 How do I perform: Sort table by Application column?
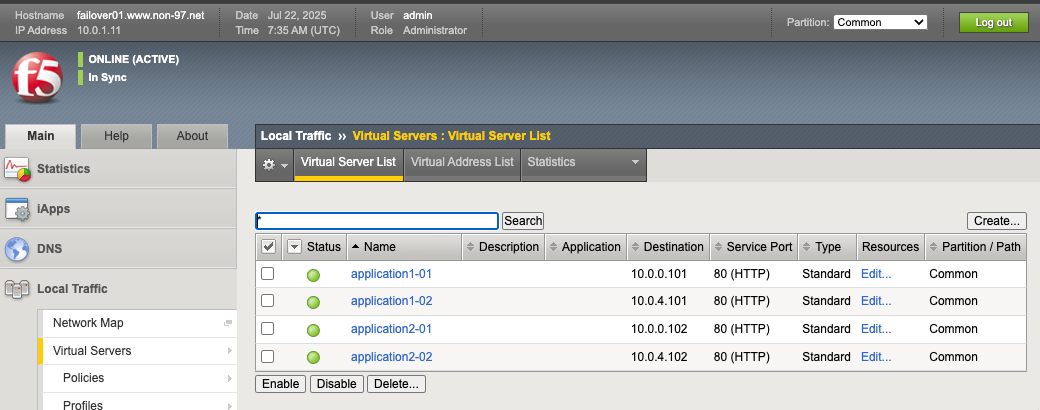coord(586,247)
